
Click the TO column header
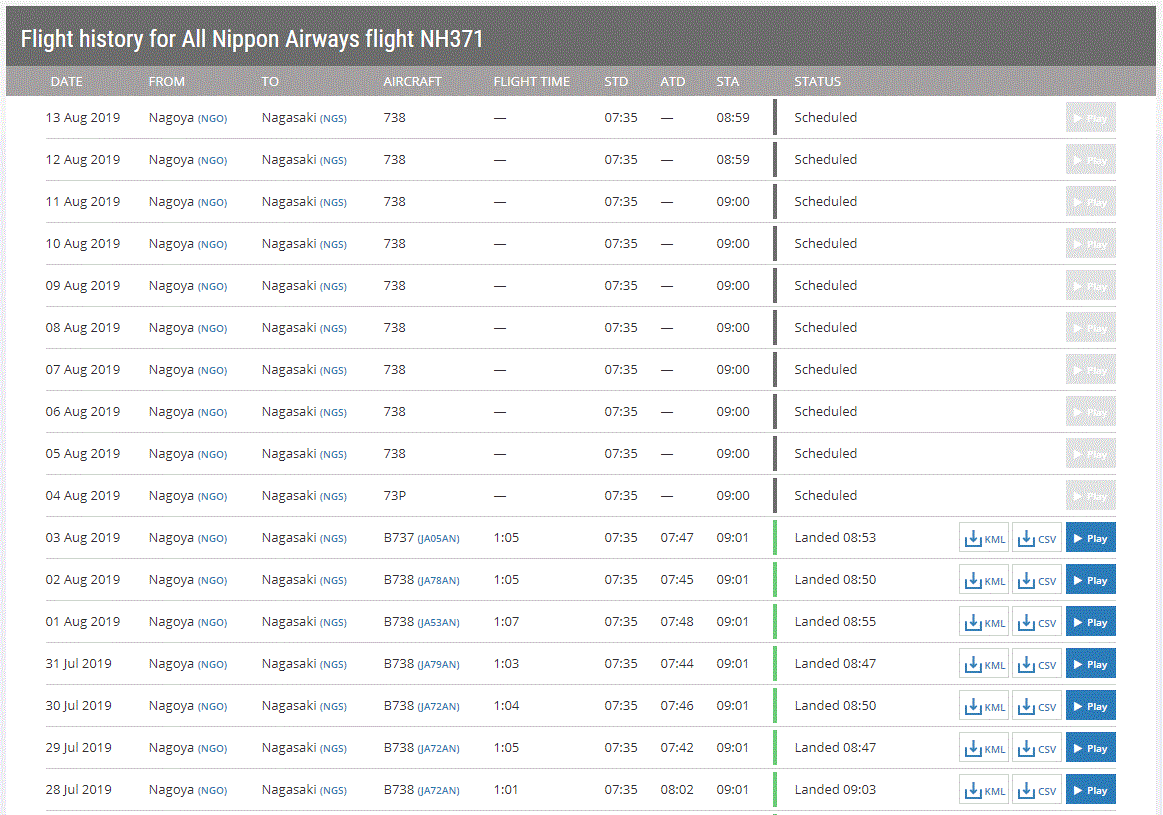pos(270,82)
